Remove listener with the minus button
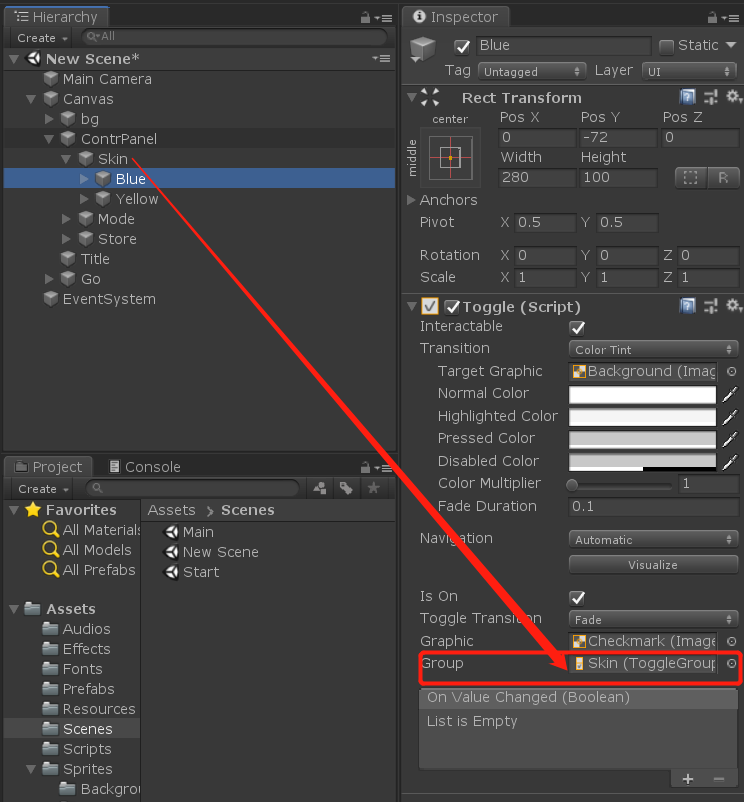Screen dimensions: 744x802 tap(719, 779)
